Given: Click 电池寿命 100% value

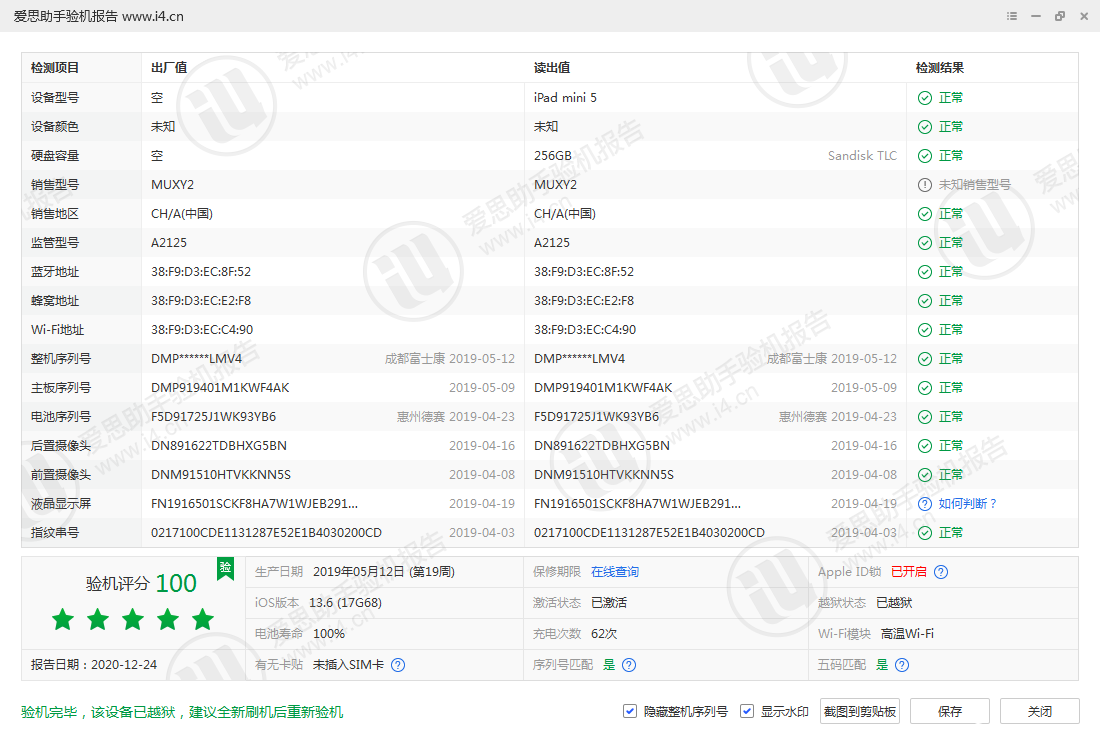Looking at the screenshot, I should coord(329,633).
